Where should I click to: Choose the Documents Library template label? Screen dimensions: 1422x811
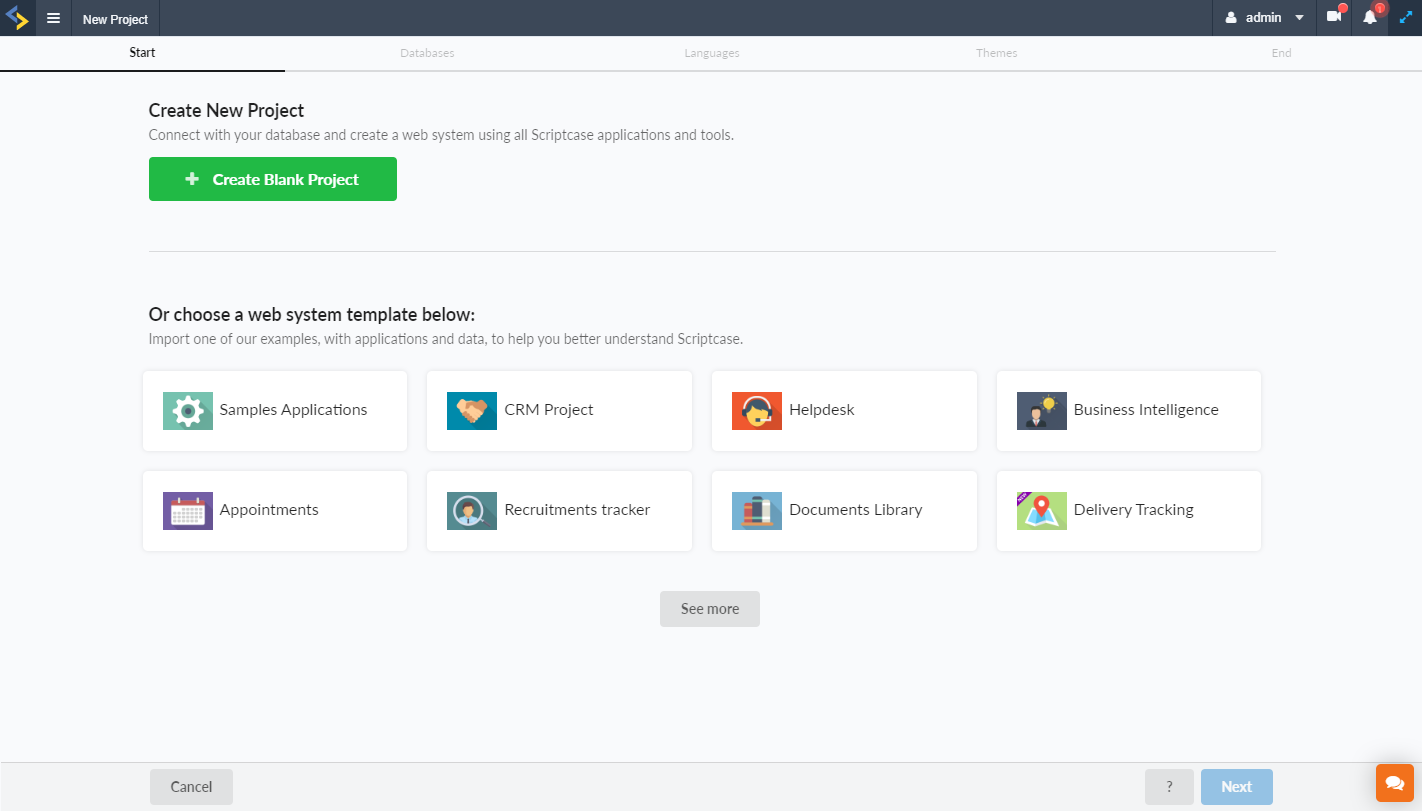(856, 510)
